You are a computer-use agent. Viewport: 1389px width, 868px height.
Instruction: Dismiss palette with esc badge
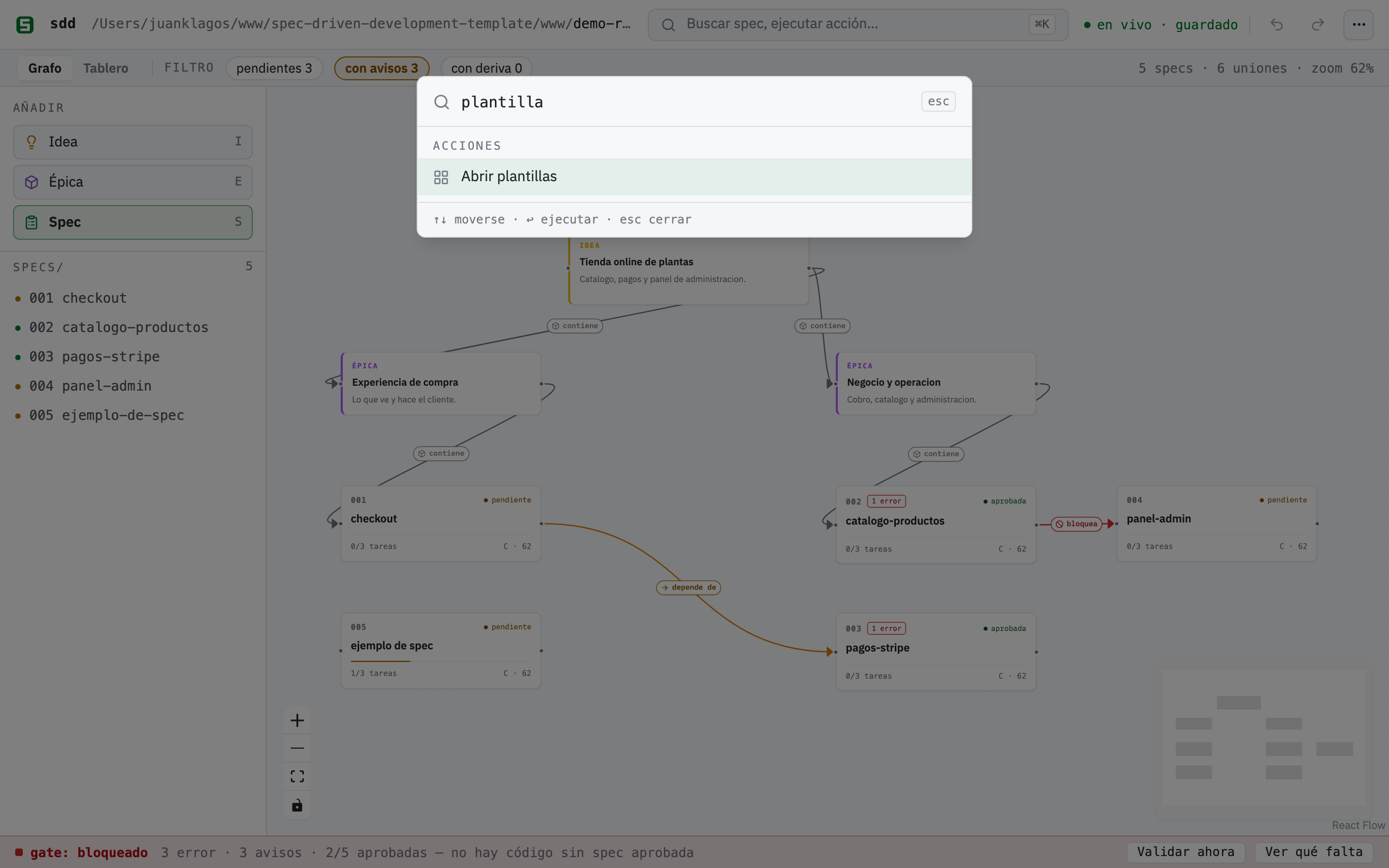939,101
